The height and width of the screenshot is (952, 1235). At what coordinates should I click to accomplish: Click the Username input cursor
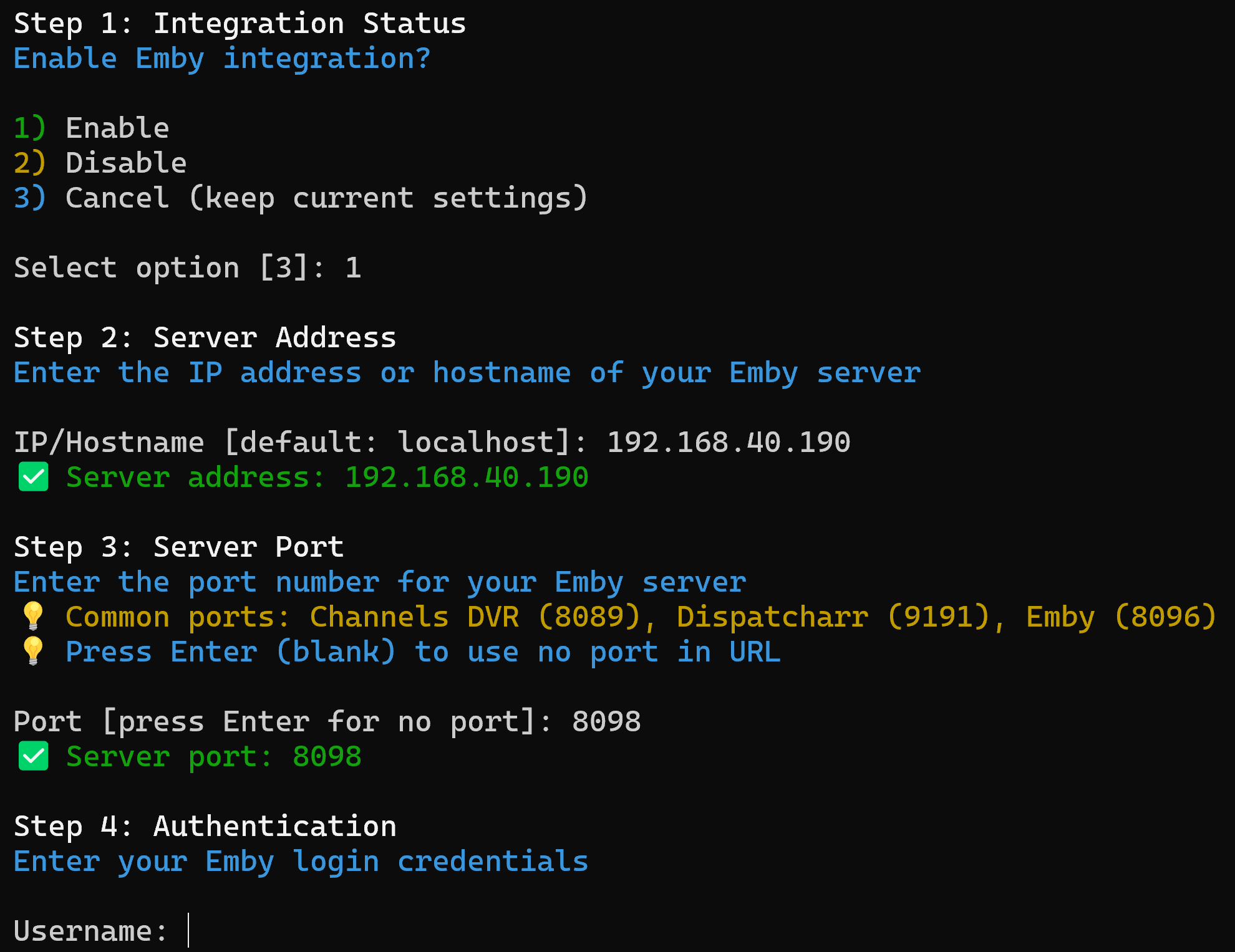click(188, 931)
